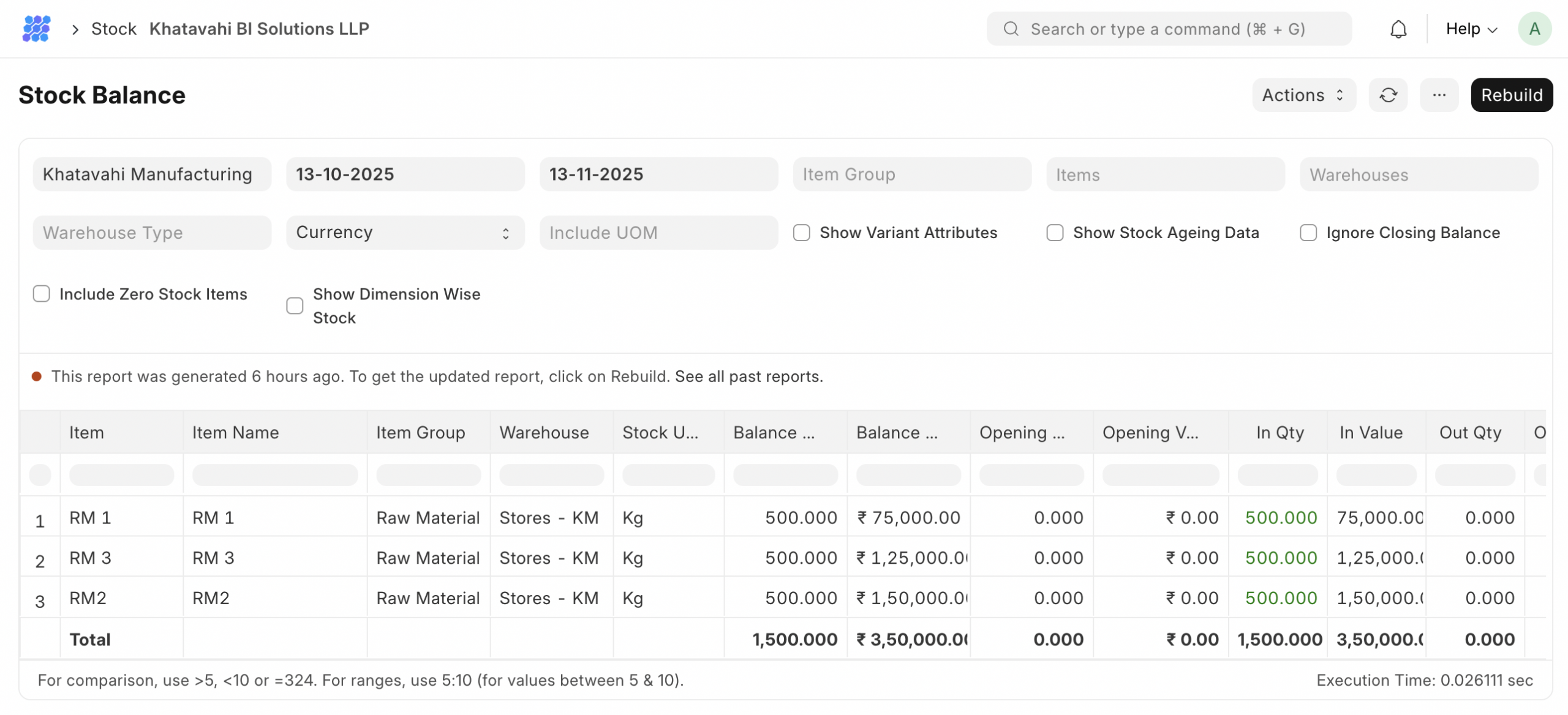The image size is (1568, 715).
Task: Sort by the In Qty column header
Action: click(1280, 432)
